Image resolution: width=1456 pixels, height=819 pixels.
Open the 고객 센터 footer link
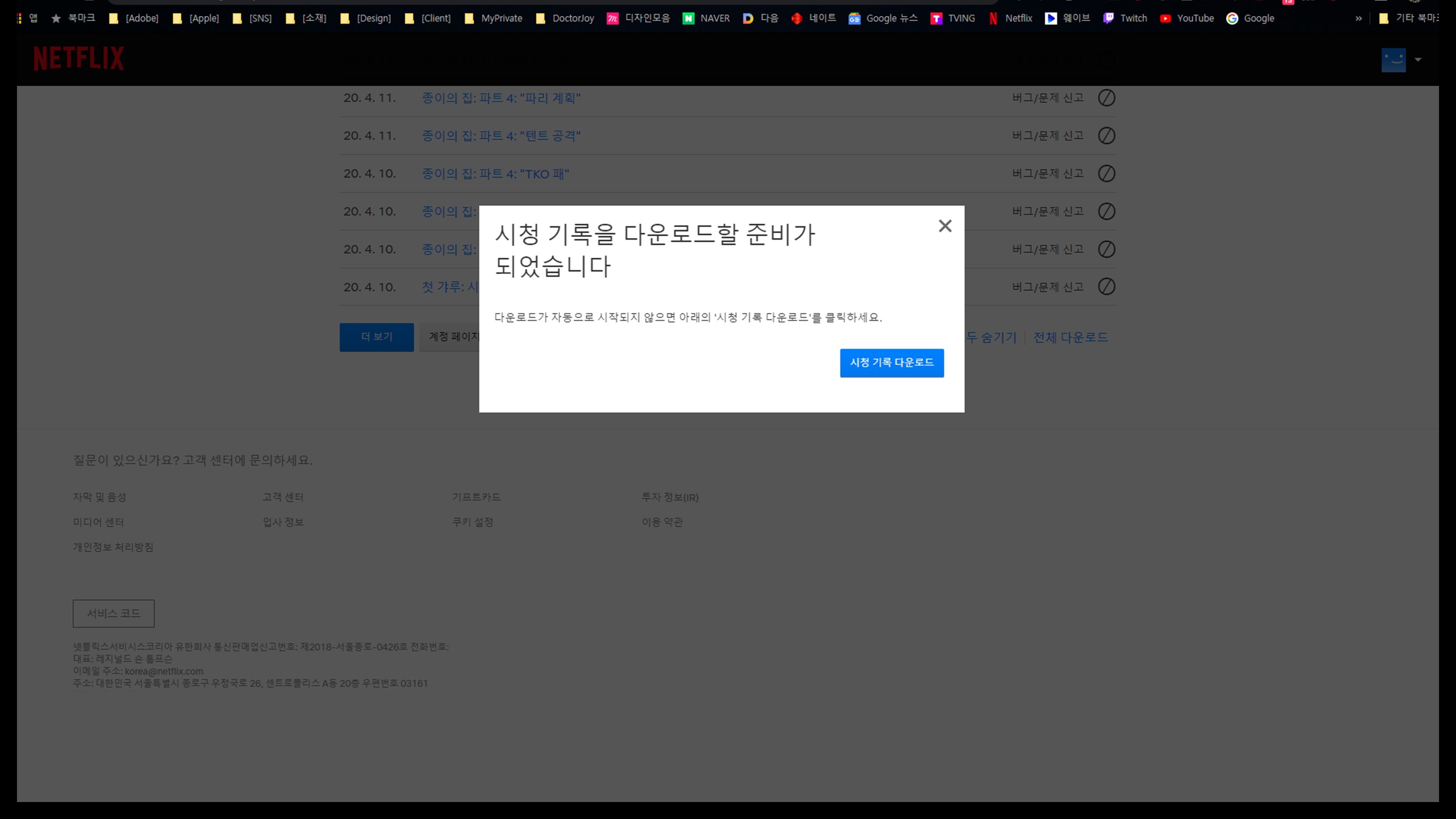pos(282,497)
